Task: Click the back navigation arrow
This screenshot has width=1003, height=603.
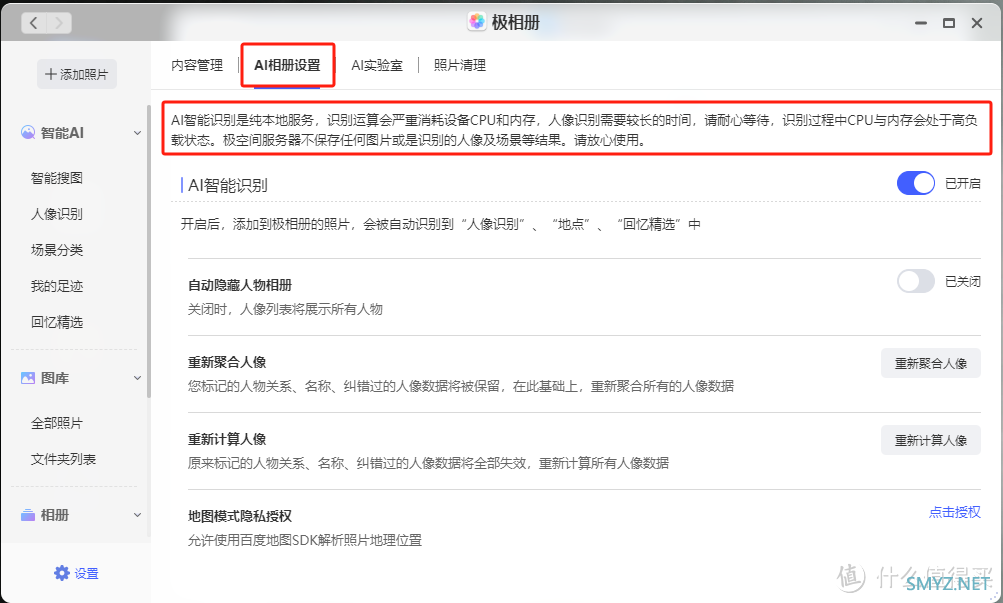Action: click(33, 23)
